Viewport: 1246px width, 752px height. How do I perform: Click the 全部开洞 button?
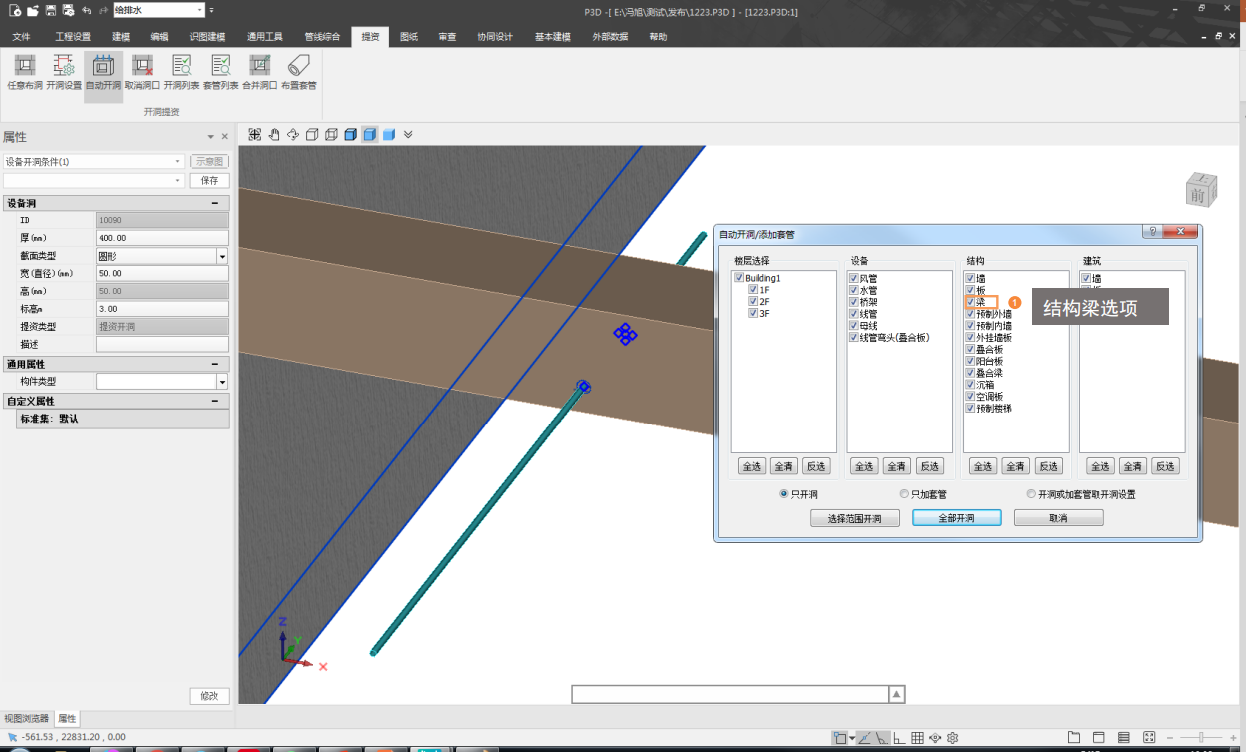pos(956,518)
